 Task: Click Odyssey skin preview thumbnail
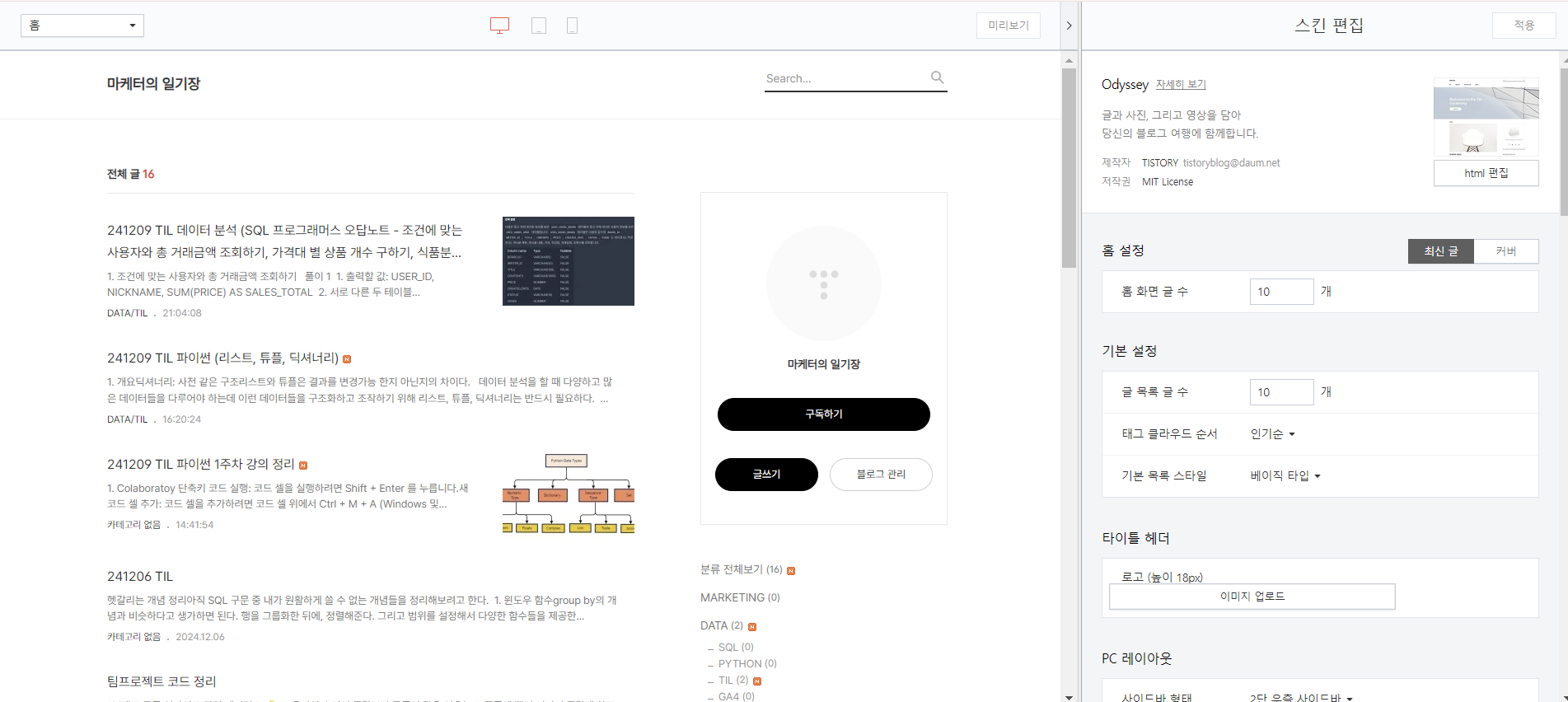tap(1486, 118)
